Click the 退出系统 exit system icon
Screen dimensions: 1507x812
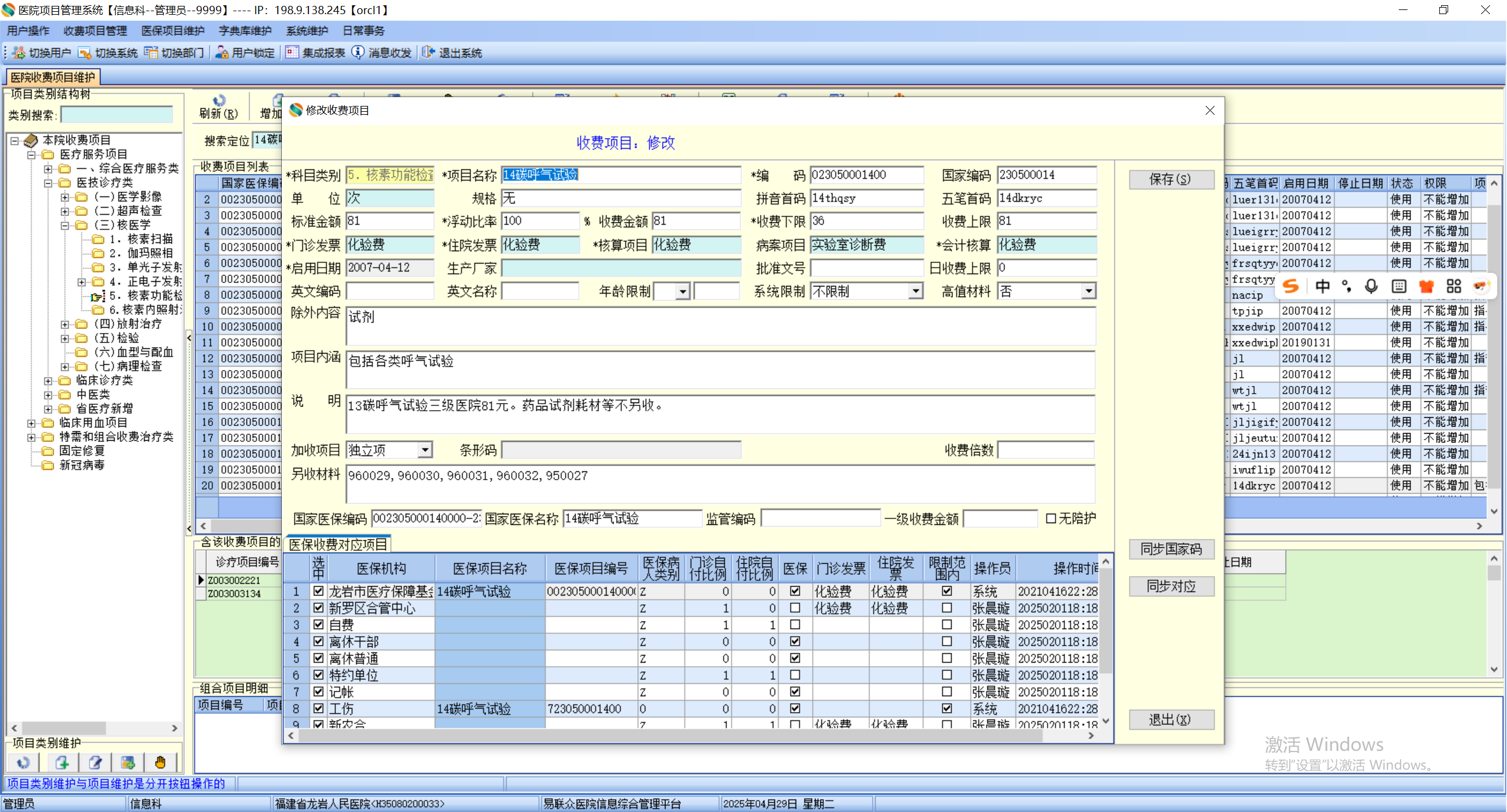(x=428, y=53)
